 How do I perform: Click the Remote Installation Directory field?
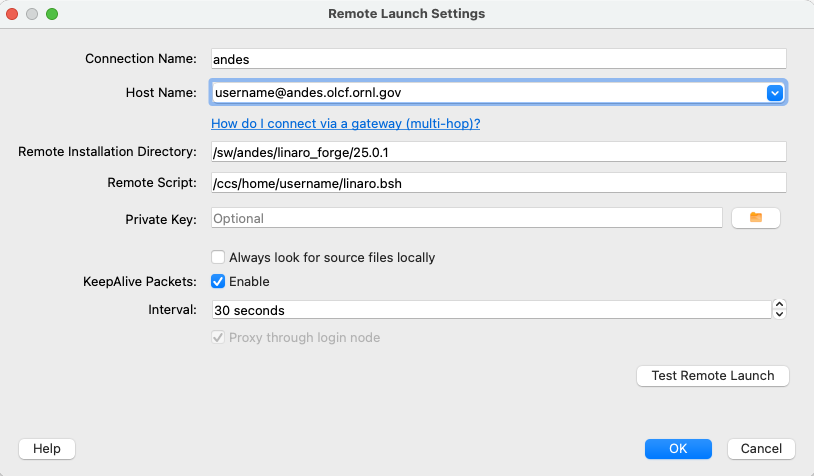[498, 151]
